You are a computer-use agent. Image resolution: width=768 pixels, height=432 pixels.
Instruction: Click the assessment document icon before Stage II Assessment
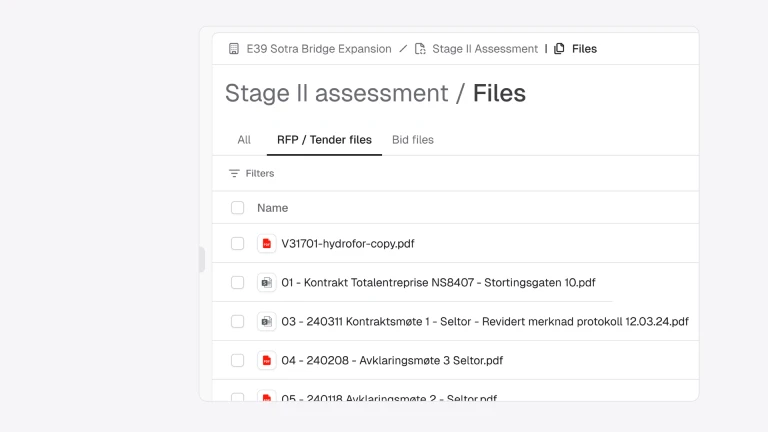pyautogui.click(x=420, y=49)
